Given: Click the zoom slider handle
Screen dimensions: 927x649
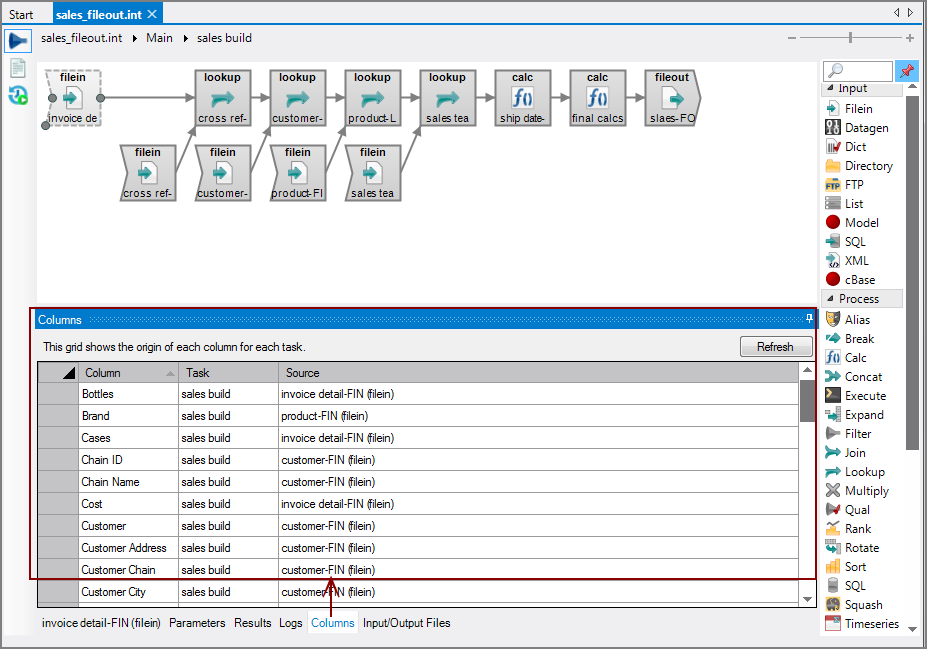Looking at the screenshot, I should coord(850,38).
